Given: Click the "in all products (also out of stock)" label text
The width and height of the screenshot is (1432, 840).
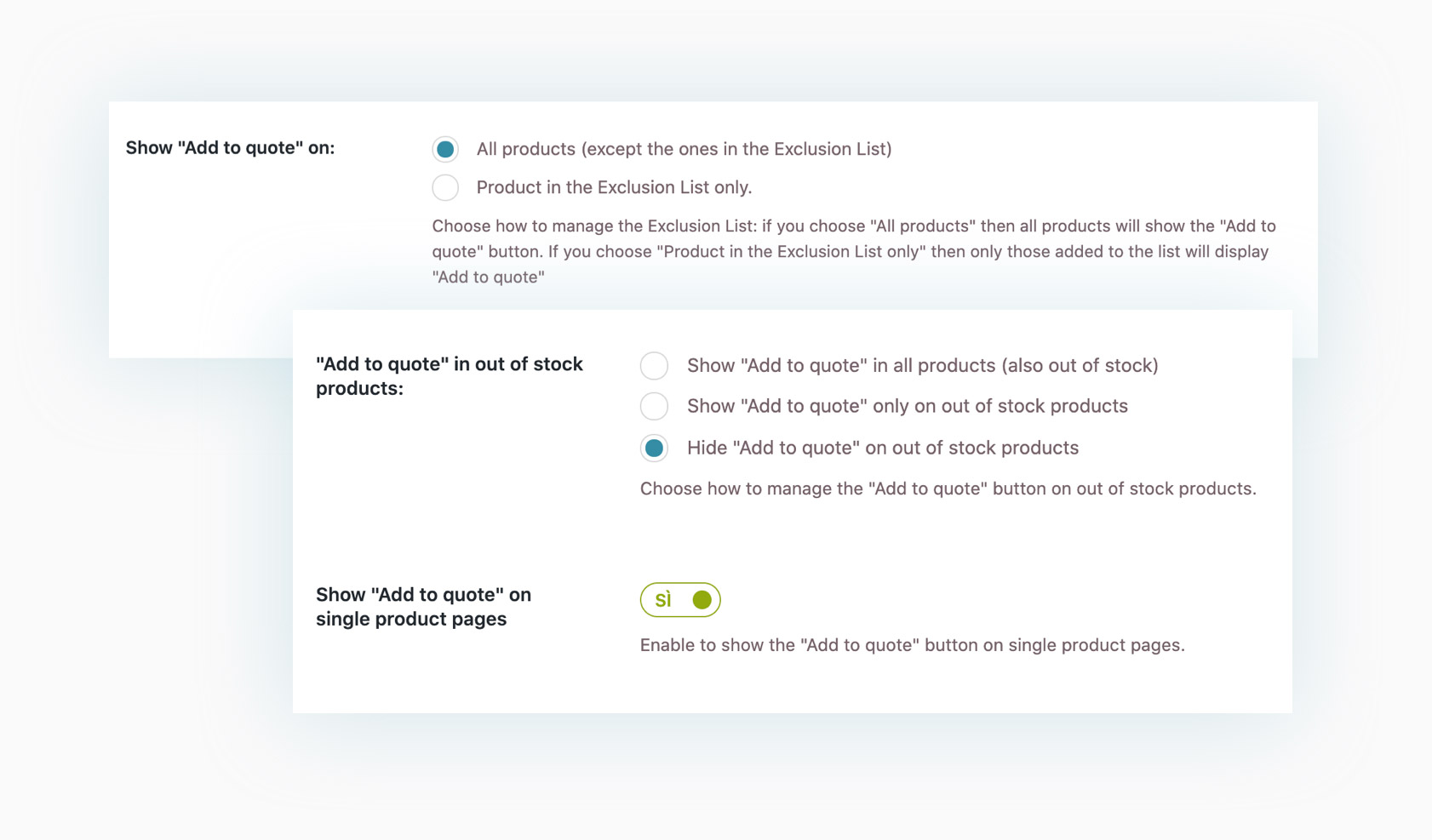Looking at the screenshot, I should [922, 365].
